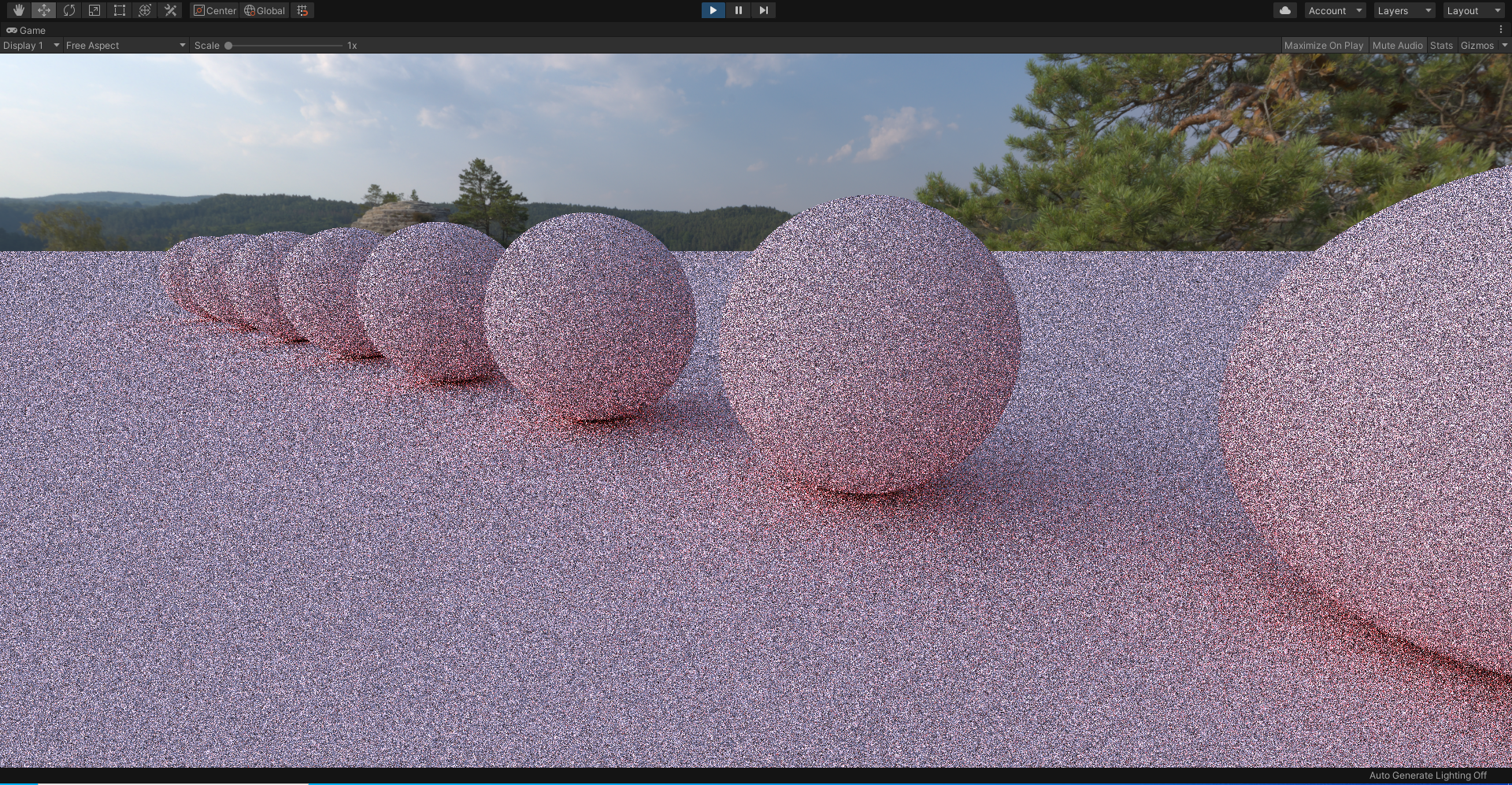
Task: Open the Account dropdown
Action: [x=1335, y=10]
